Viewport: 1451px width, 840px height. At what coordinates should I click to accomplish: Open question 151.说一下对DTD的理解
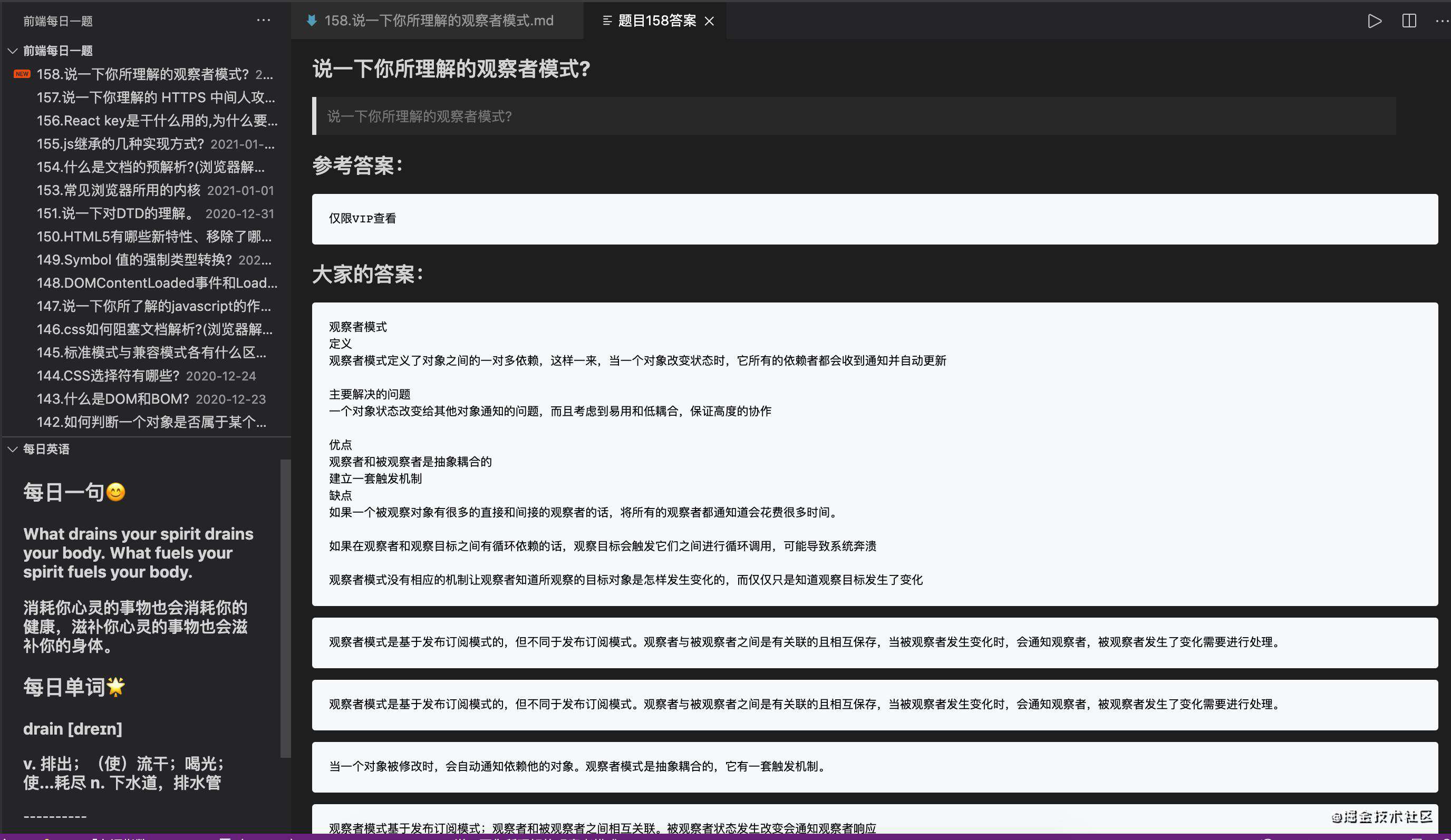(x=145, y=213)
